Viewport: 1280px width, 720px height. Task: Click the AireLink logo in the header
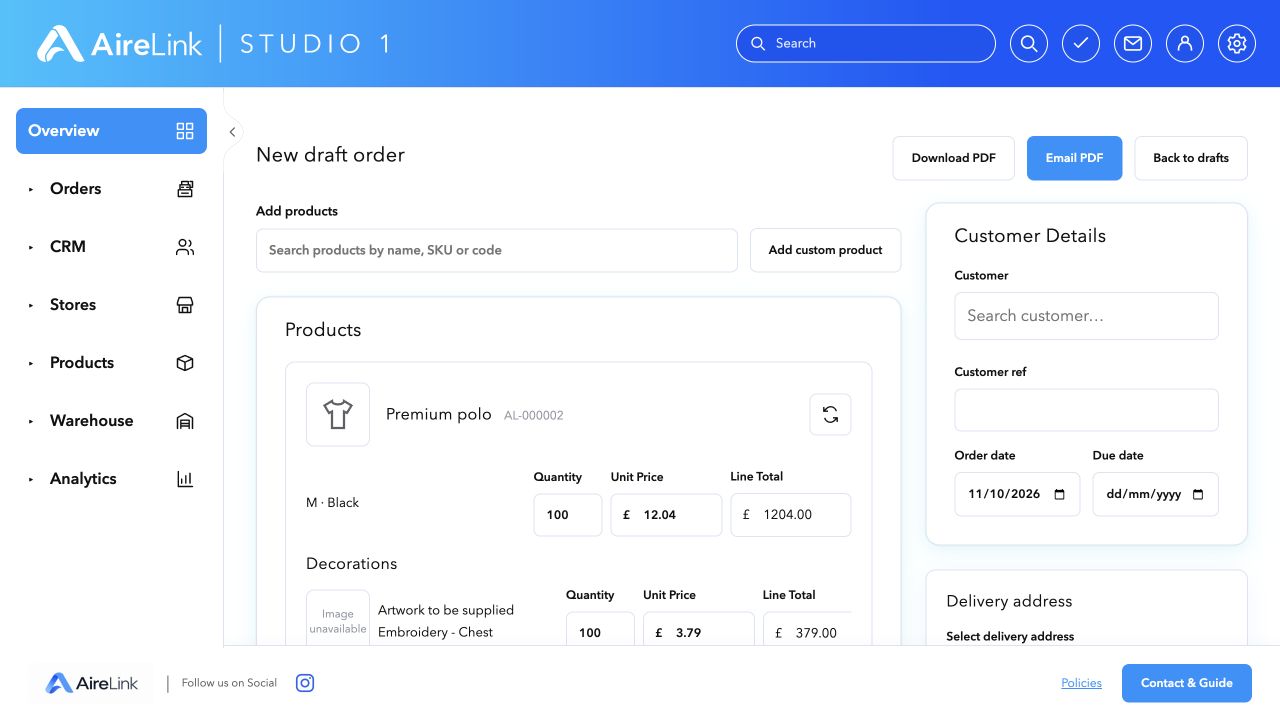(120, 44)
